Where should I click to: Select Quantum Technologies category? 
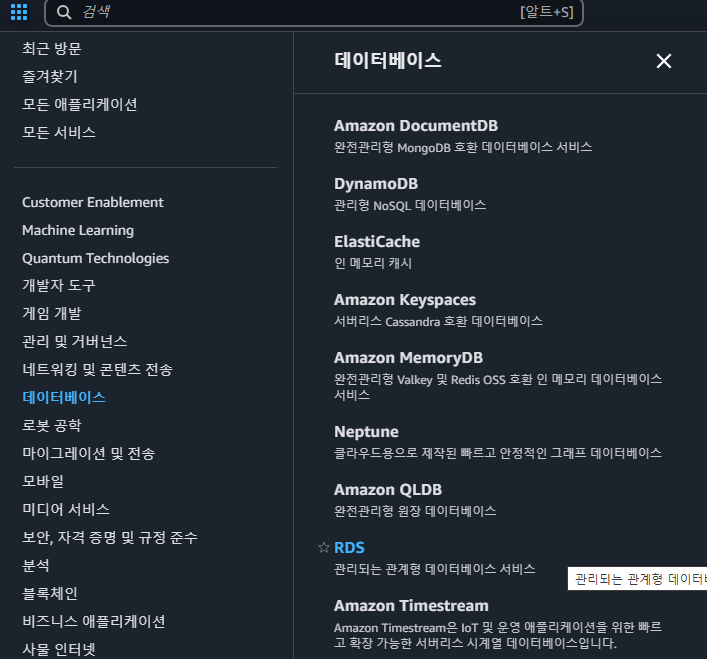coord(96,258)
